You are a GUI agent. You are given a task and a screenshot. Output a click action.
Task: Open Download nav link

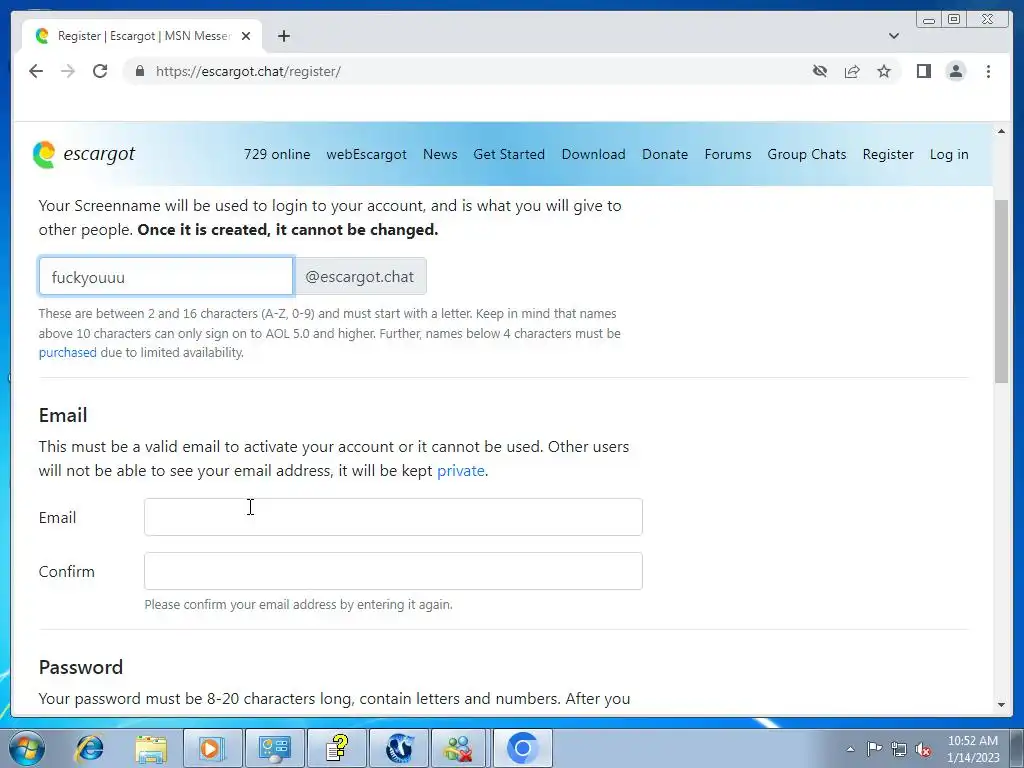(594, 155)
